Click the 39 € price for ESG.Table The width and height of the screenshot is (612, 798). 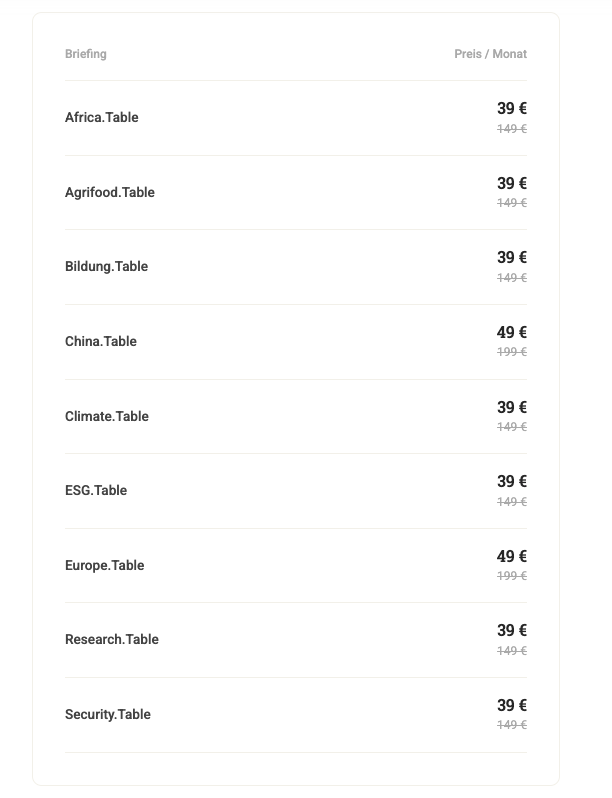tap(512, 481)
